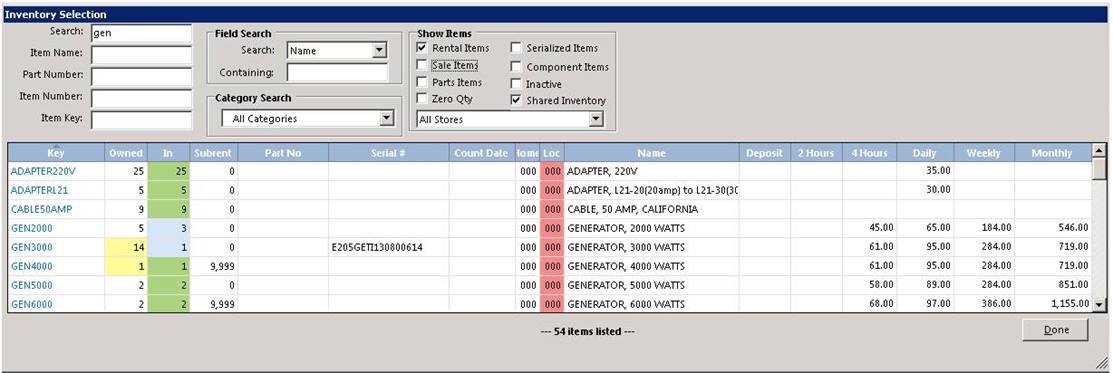Select the ADAPTERL21 key
The image size is (1113, 373).
(x=40, y=190)
